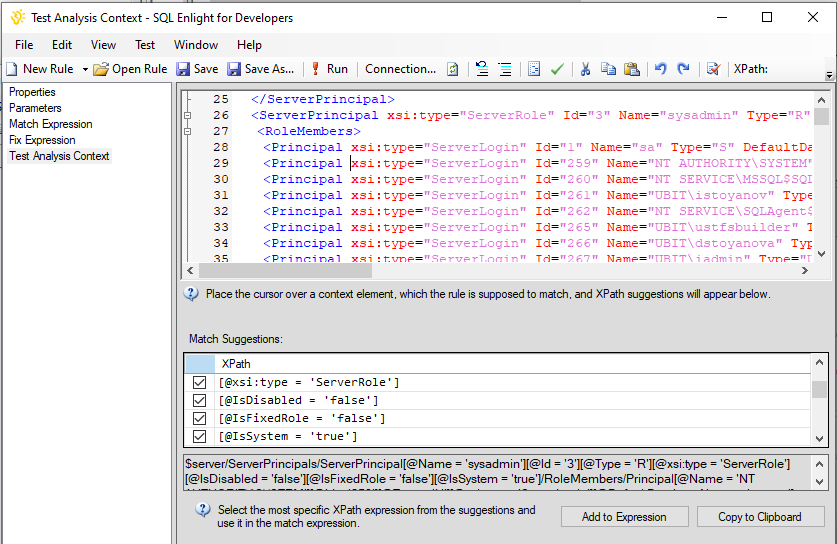Click the New Rule document icon
Viewport: 837px width, 544px height.
[x=12, y=69]
